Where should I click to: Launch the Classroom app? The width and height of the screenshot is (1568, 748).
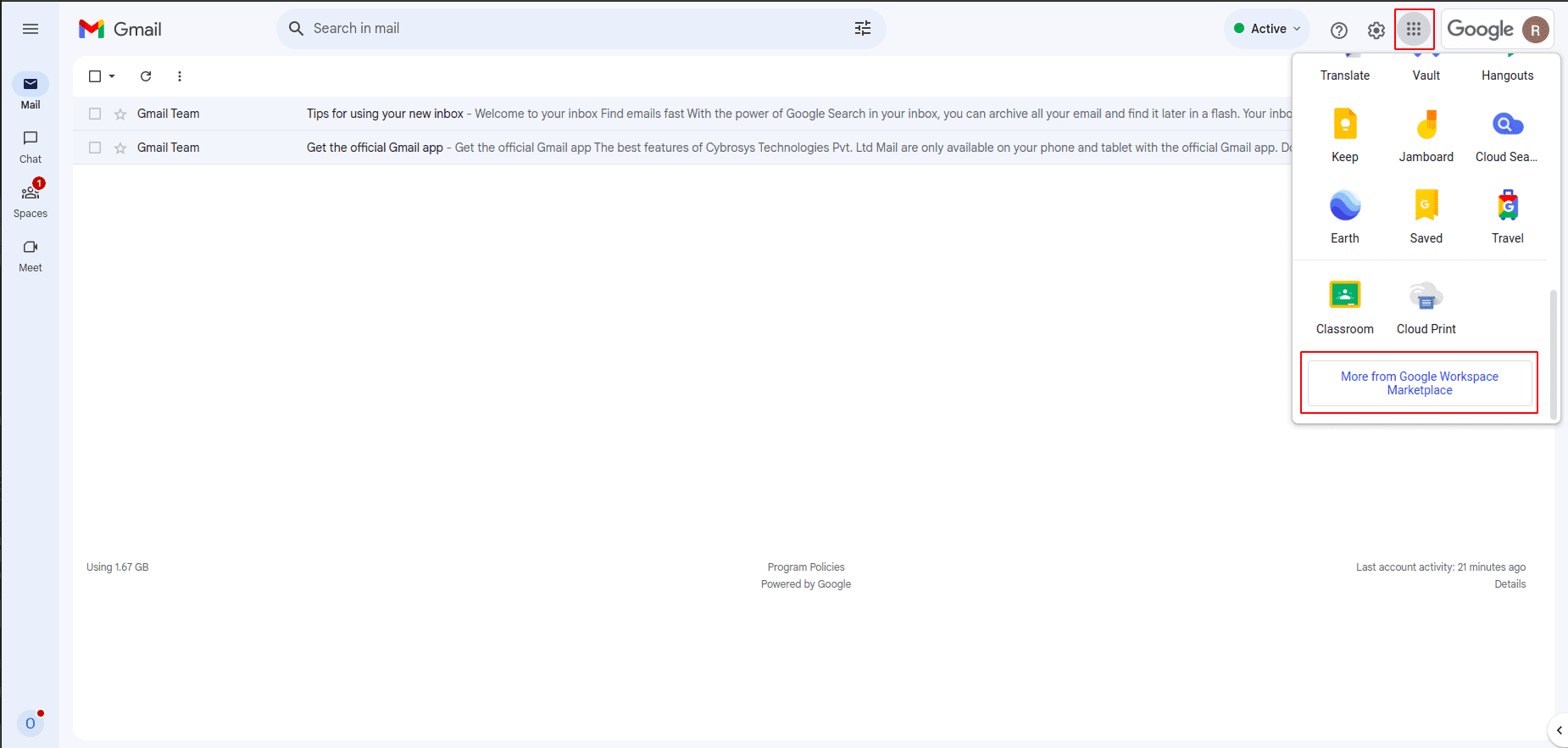coord(1345,307)
